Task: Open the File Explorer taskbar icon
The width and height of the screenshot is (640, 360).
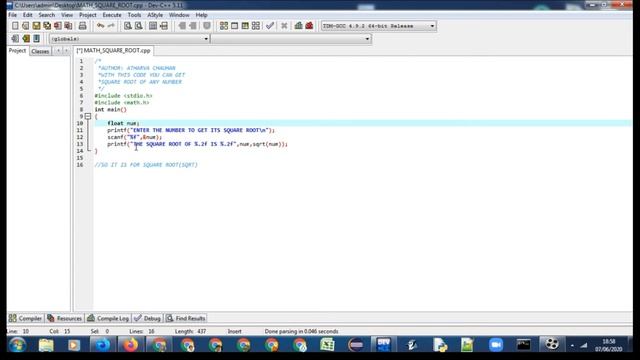Action: click(46, 345)
